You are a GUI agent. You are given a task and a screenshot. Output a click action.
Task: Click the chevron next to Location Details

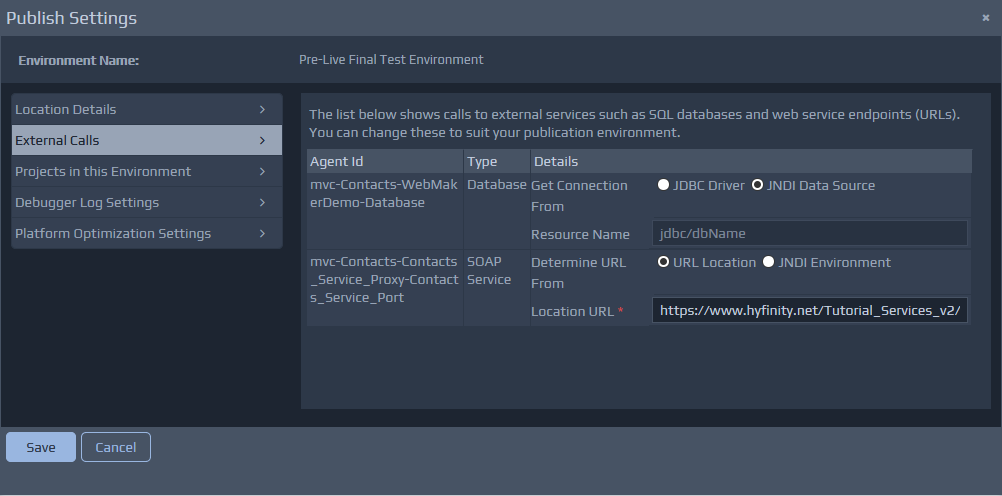(x=262, y=109)
